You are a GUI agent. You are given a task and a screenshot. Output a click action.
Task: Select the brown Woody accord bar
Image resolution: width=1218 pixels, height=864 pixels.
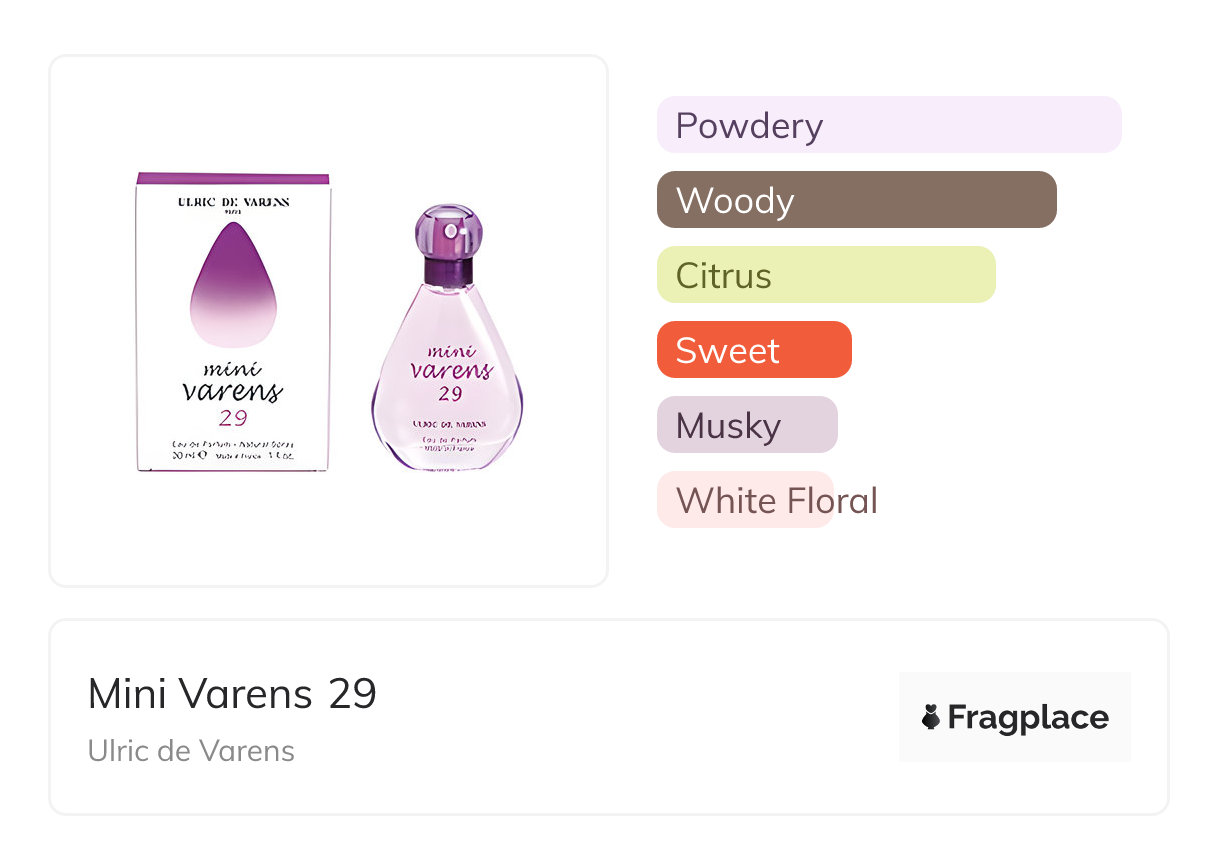click(x=856, y=200)
